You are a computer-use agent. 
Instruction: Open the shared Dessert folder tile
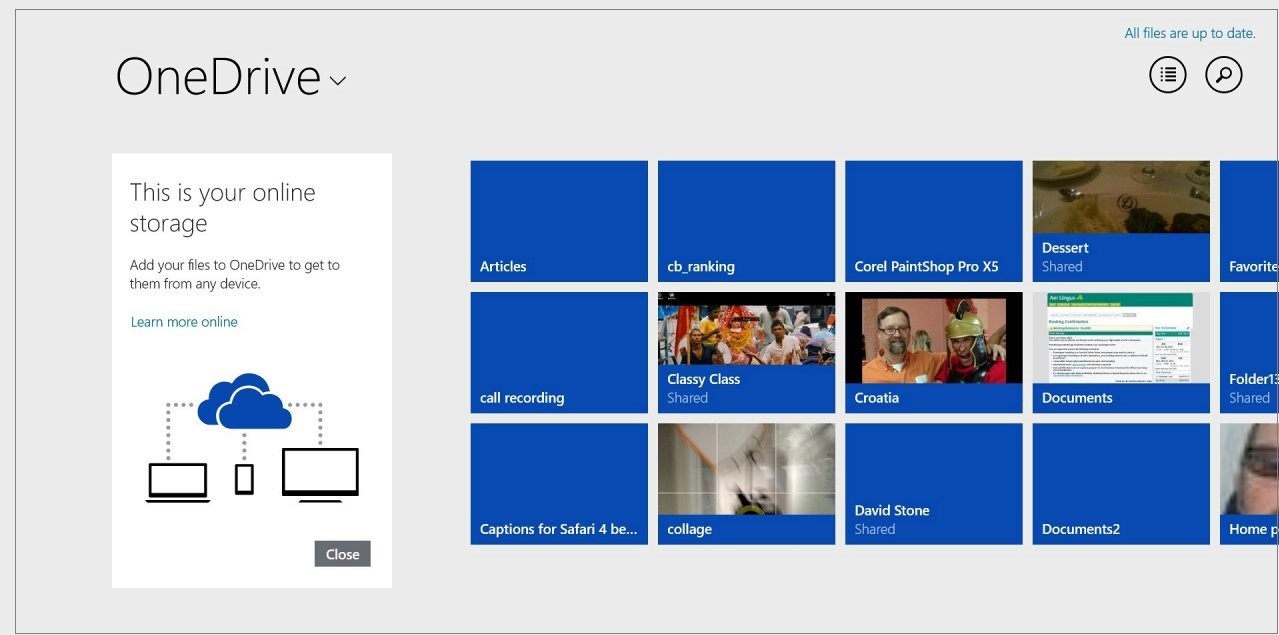point(1121,221)
